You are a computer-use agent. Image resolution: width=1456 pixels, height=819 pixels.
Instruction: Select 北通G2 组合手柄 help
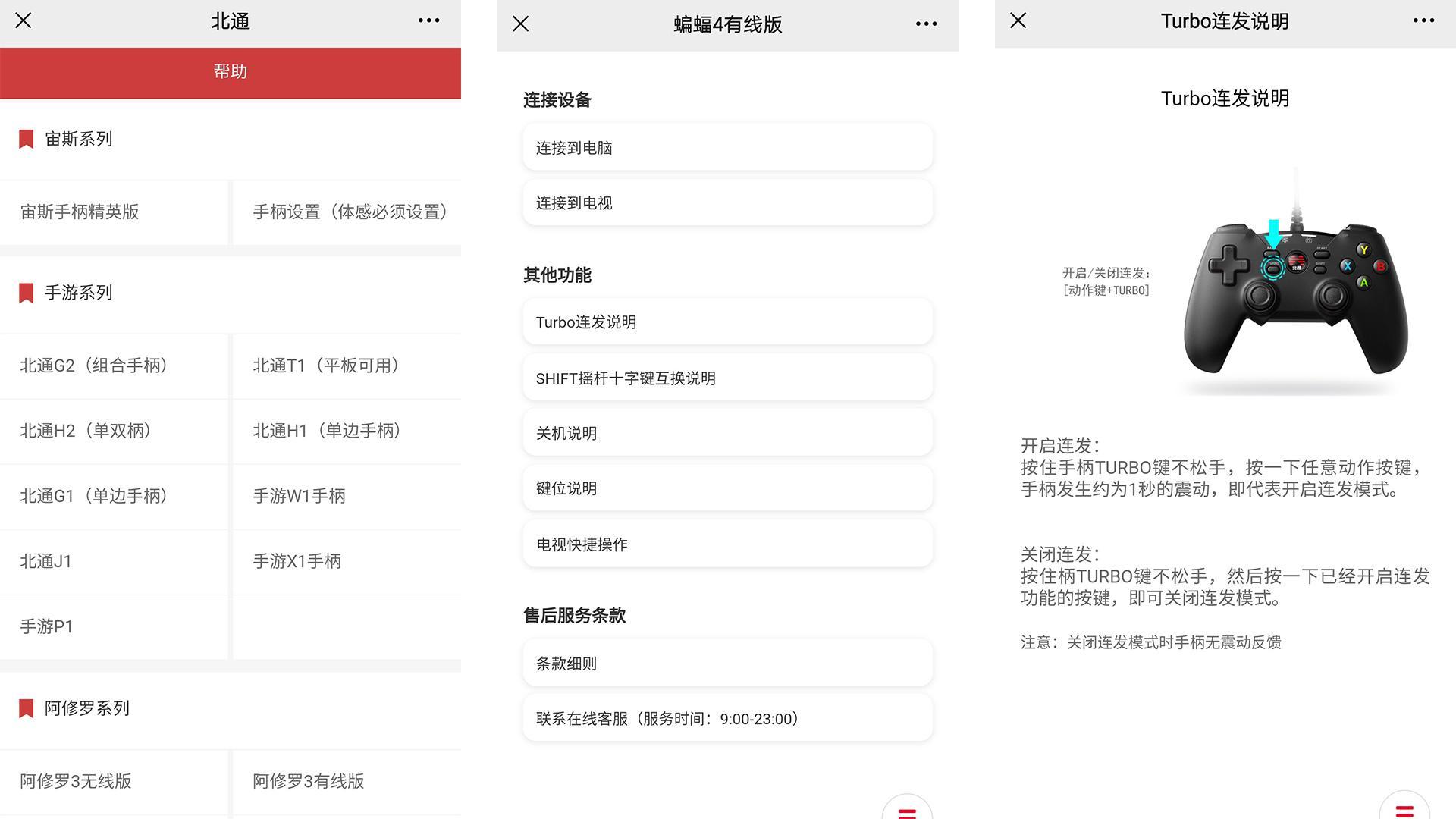click(114, 366)
